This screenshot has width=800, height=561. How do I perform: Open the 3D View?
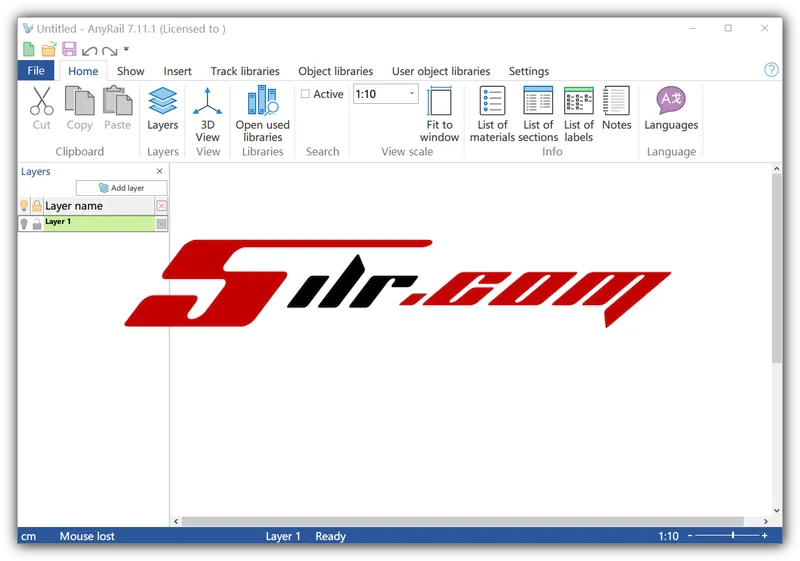(x=208, y=115)
